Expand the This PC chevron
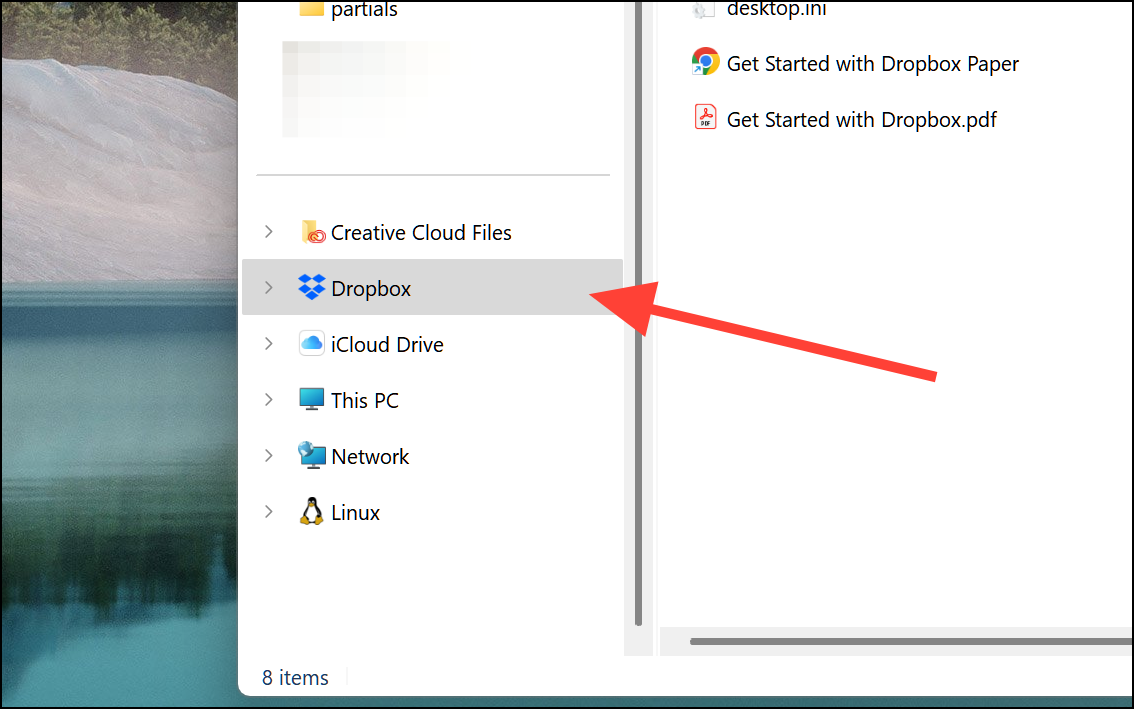 coord(269,399)
